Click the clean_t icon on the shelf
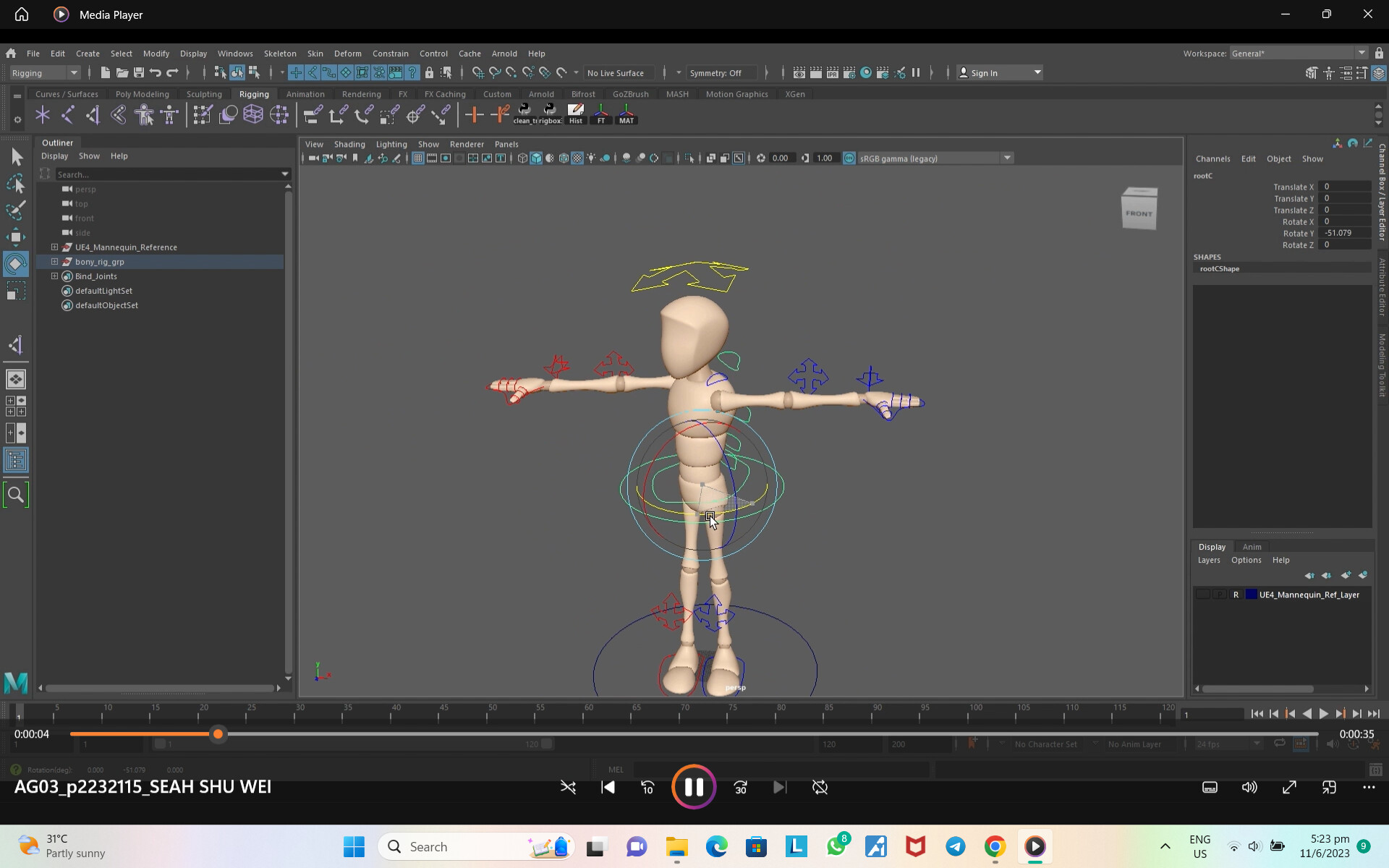1389x868 pixels. coord(524,114)
